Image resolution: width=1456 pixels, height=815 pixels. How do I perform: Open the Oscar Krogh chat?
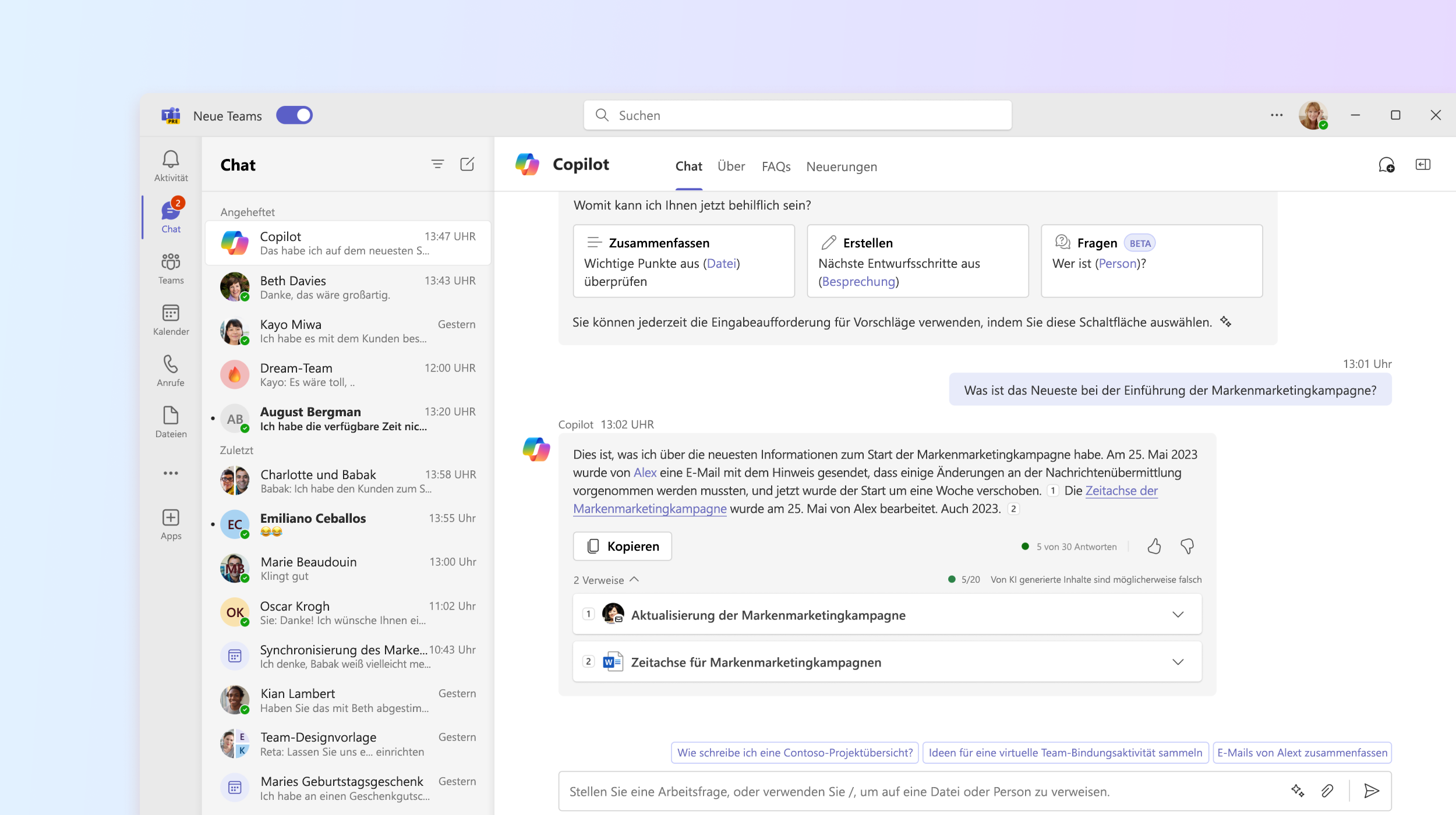click(x=348, y=612)
